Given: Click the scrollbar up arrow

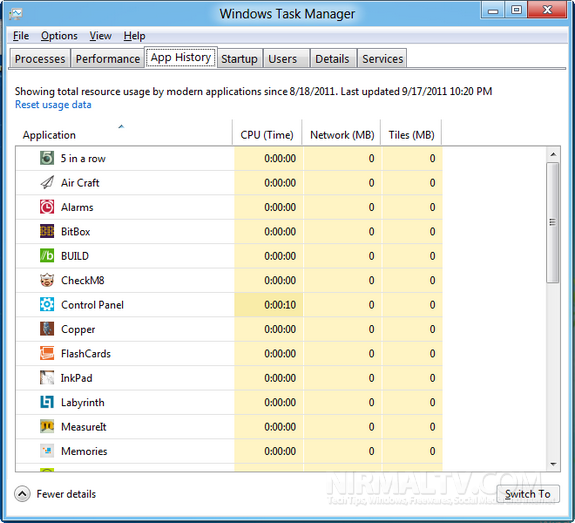Looking at the screenshot, I should (553, 155).
